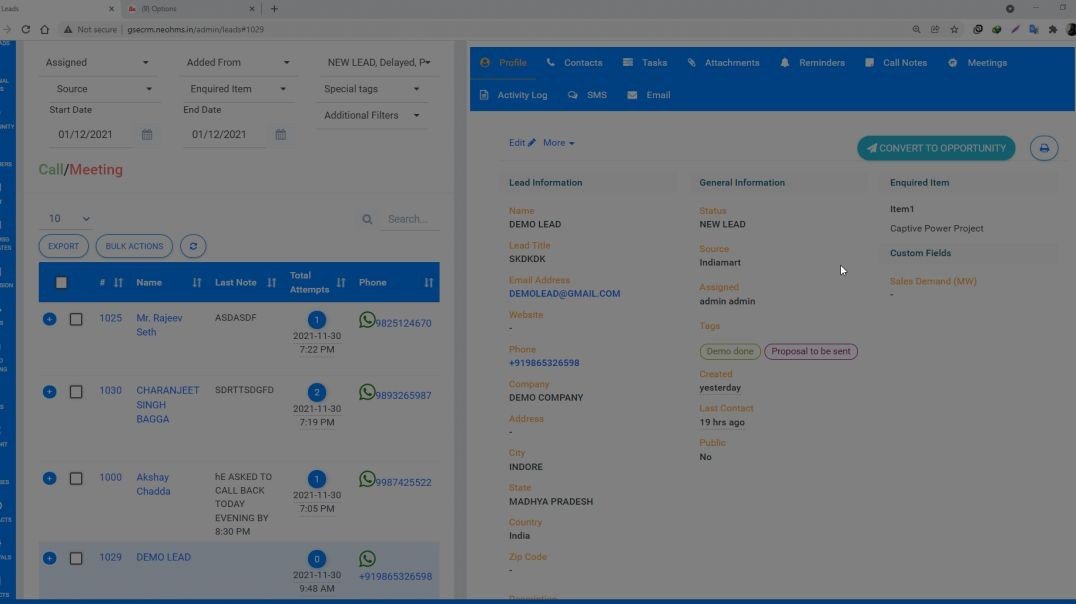Tick the checkbox for lead 1025

[76, 318]
